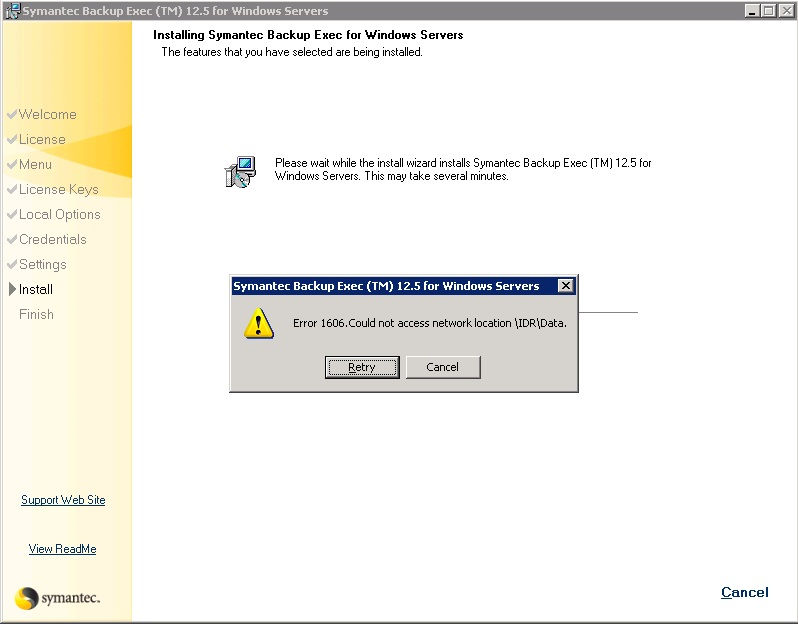This screenshot has width=798, height=624.
Task: Open the Support Web Site link
Action: click(63, 500)
